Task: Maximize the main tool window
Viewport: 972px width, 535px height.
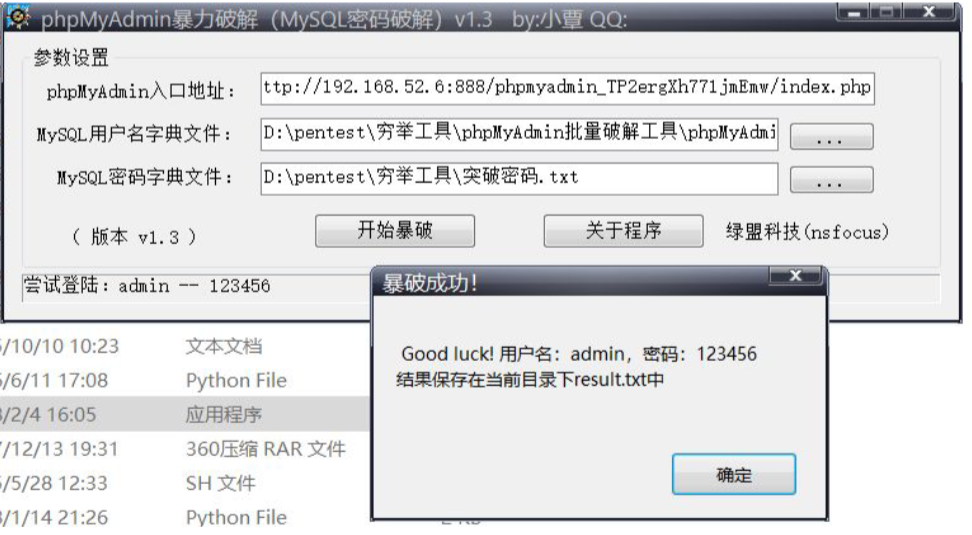Action: [x=886, y=12]
